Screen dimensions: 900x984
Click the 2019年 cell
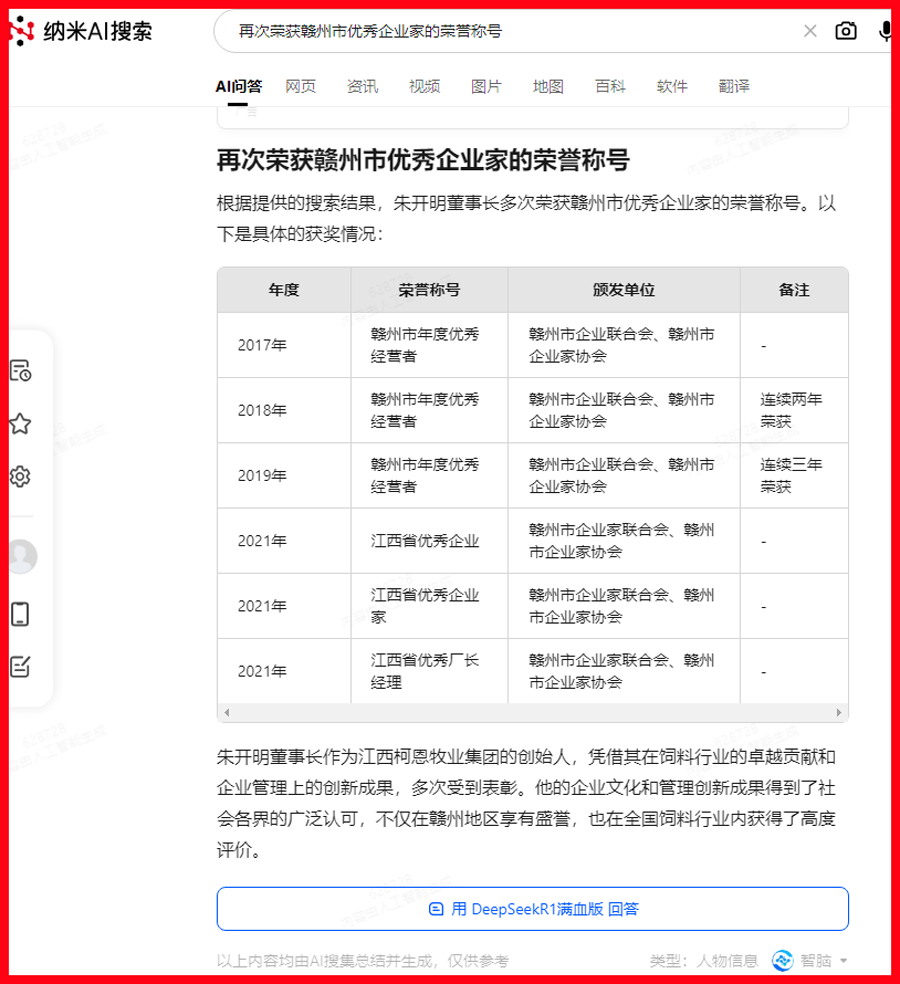(284, 476)
